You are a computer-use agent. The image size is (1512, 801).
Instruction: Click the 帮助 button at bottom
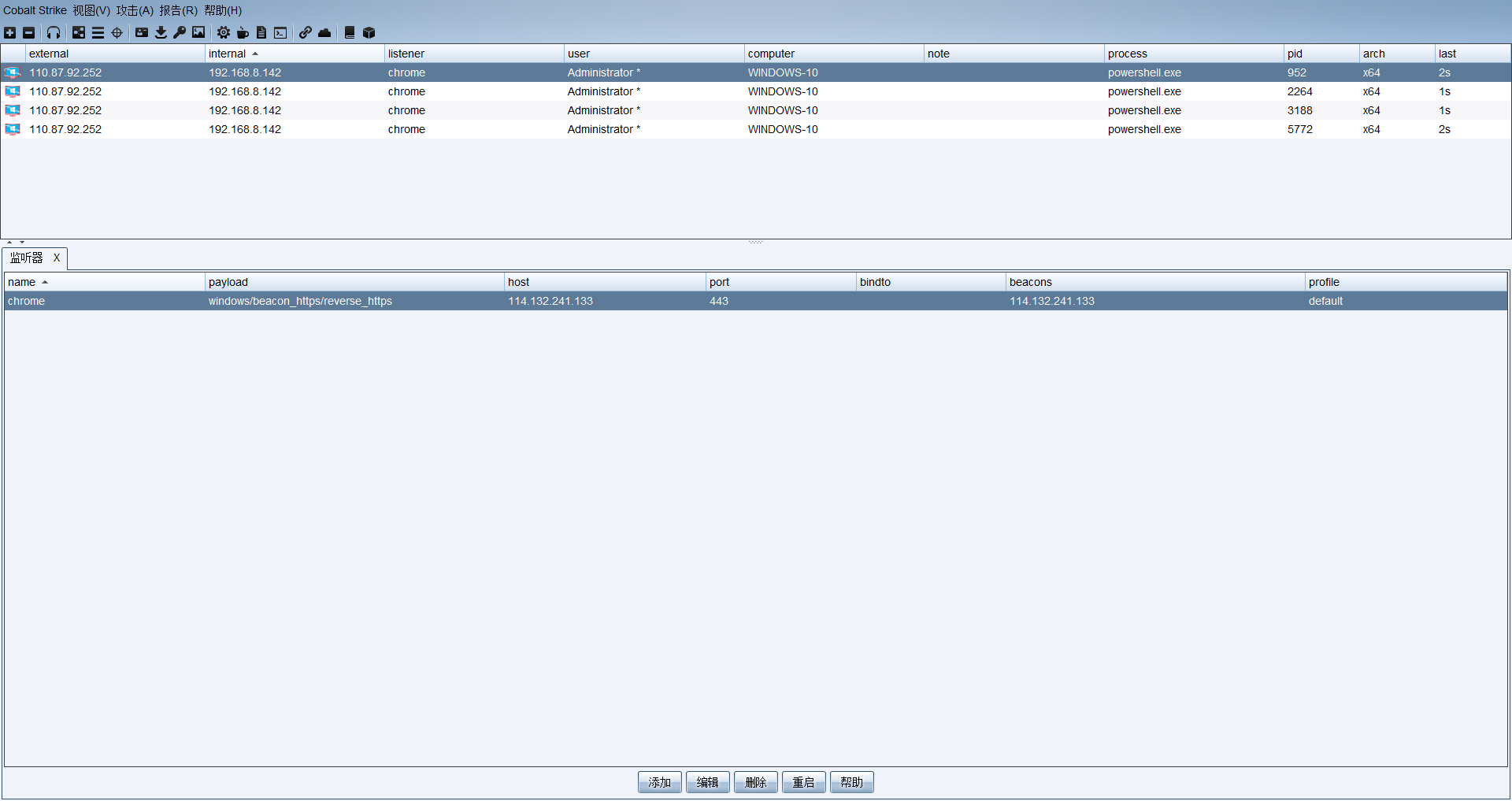click(852, 782)
